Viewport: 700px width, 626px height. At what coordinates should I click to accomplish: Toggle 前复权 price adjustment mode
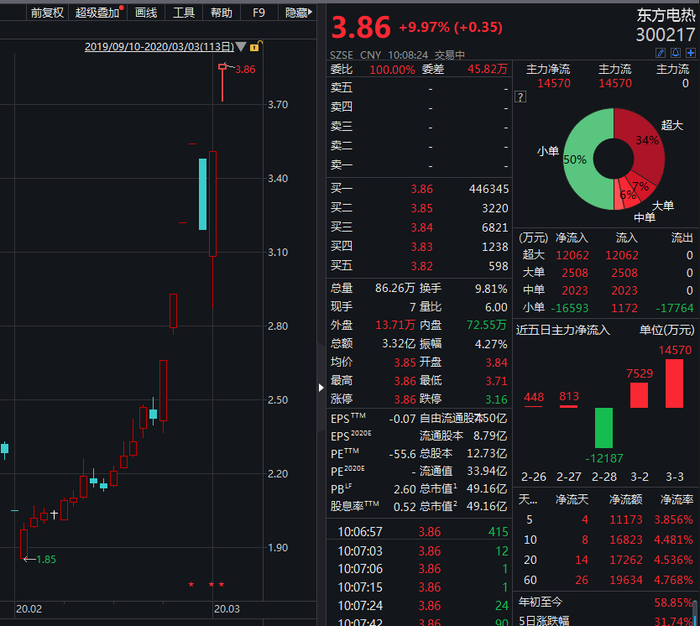[47, 13]
